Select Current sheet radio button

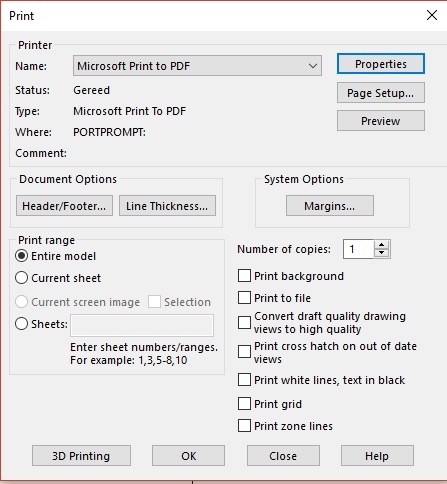[21, 278]
